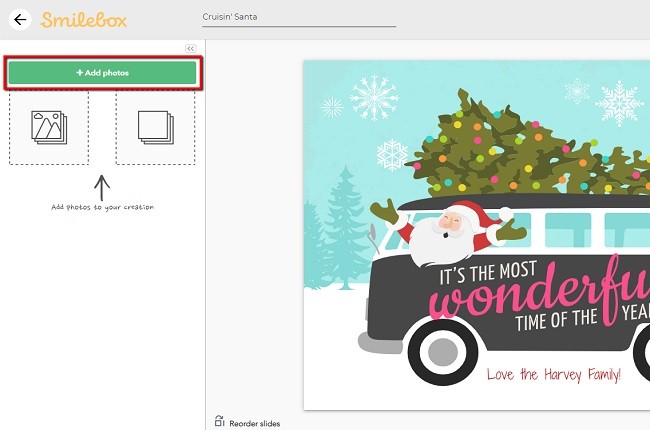Select the Love the Harvey Family text

click(553, 374)
